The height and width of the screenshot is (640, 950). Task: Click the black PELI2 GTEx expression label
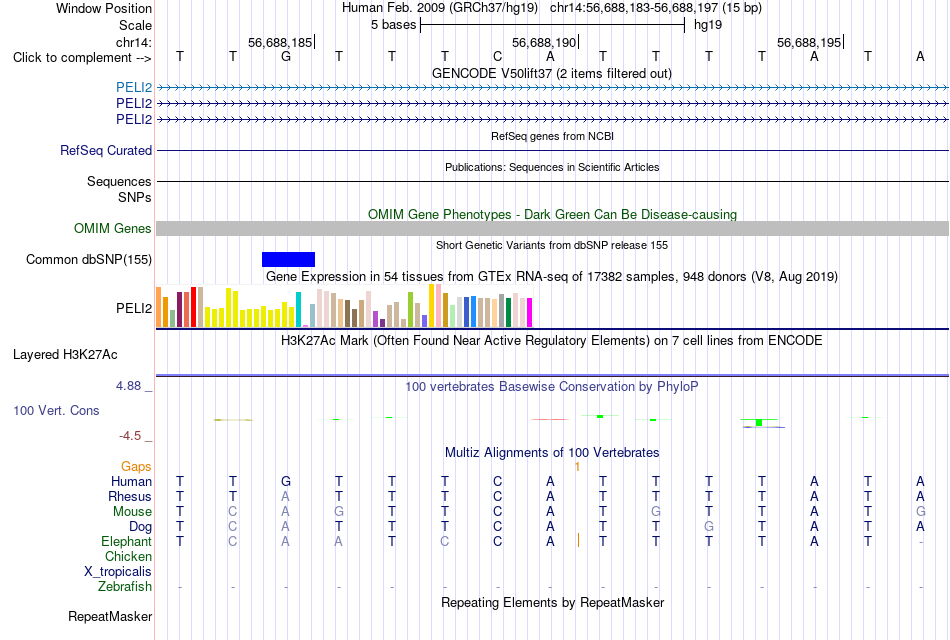click(134, 308)
